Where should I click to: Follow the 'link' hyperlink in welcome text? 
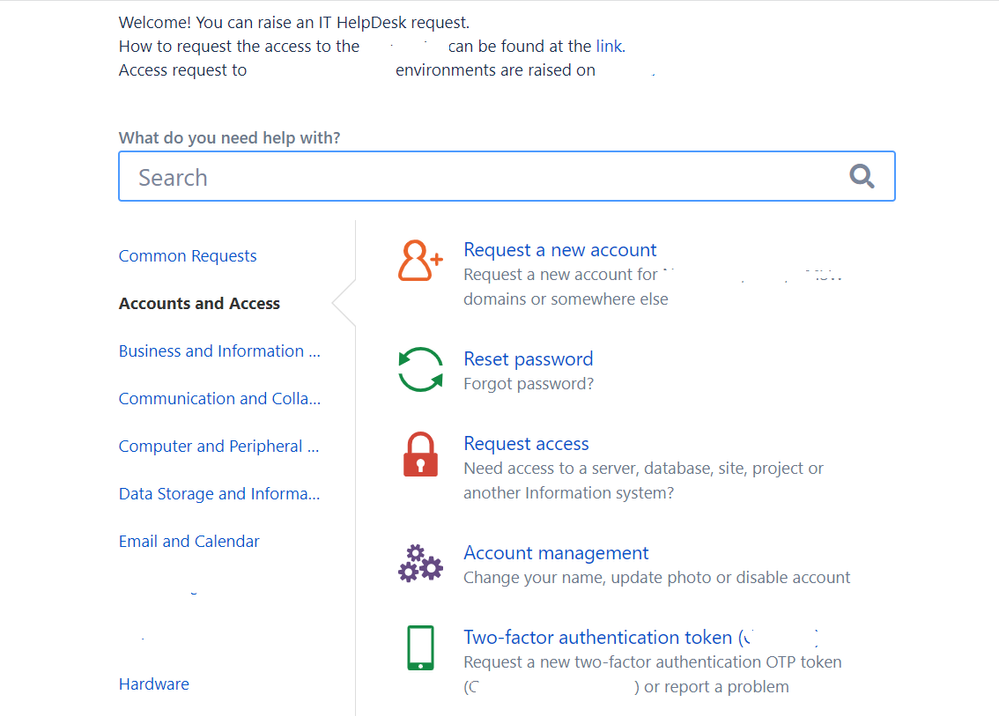click(609, 46)
